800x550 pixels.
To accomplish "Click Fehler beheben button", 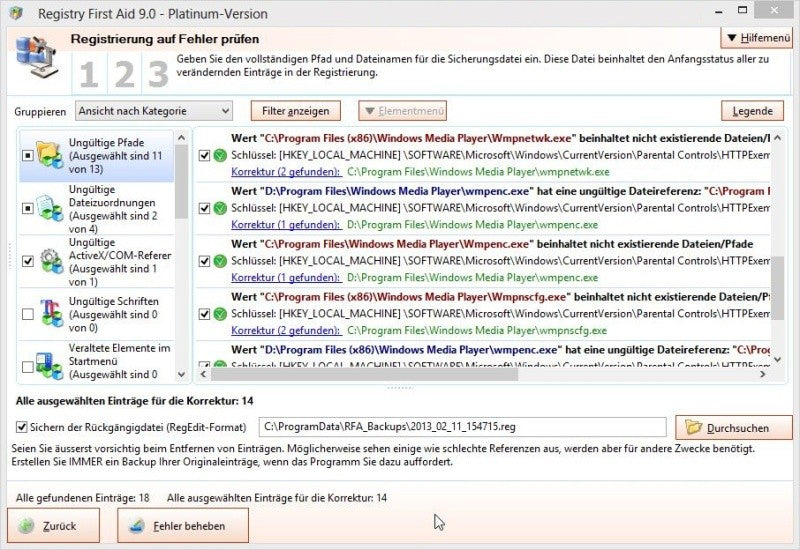I will [183, 526].
